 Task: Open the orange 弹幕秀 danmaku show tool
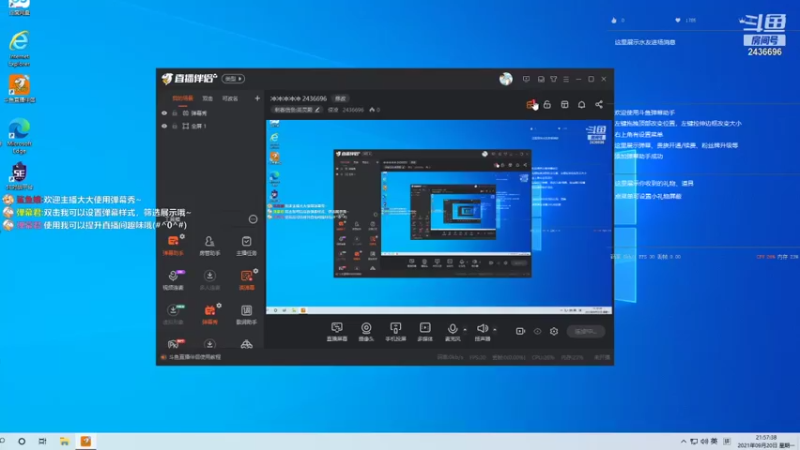[209, 314]
